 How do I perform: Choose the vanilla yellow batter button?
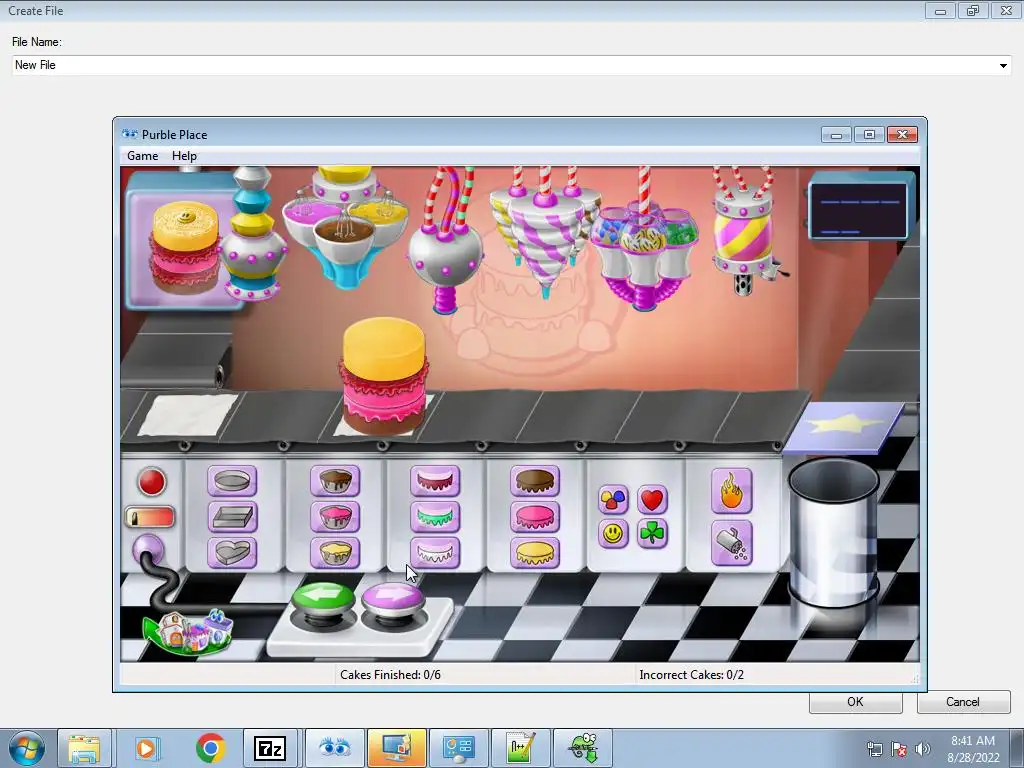tap(335, 552)
